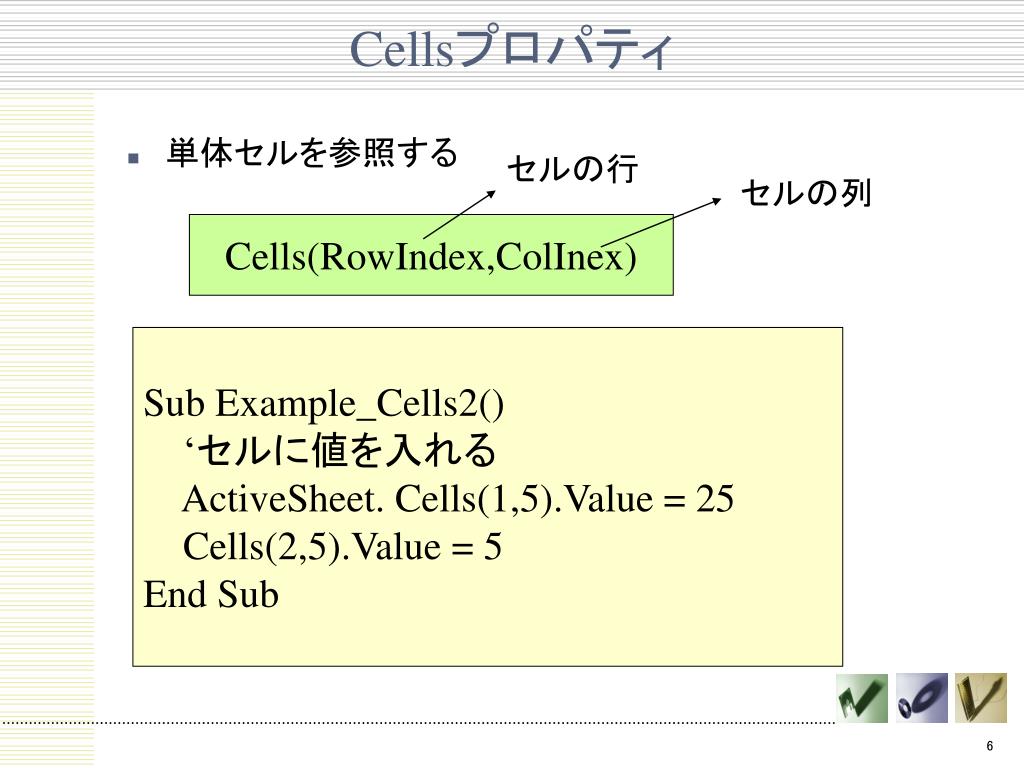Image resolution: width=1024 pixels, height=768 pixels.
Task: Click the End Sub line
Action: click(211, 594)
